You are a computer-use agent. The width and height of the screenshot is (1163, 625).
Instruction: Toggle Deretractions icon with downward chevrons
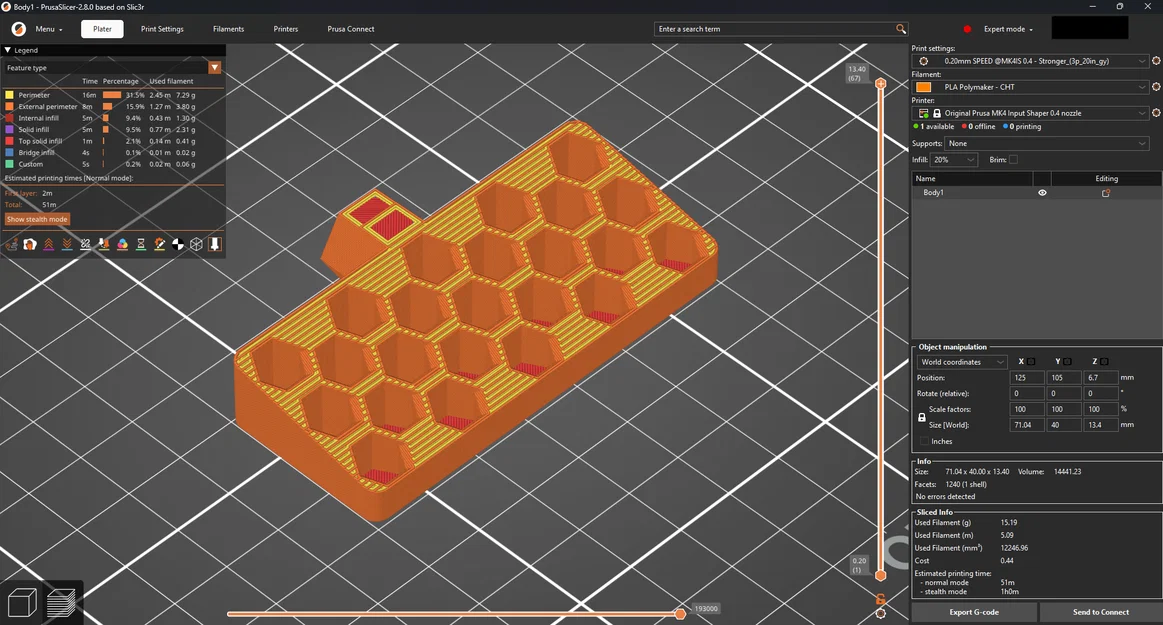(x=67, y=244)
